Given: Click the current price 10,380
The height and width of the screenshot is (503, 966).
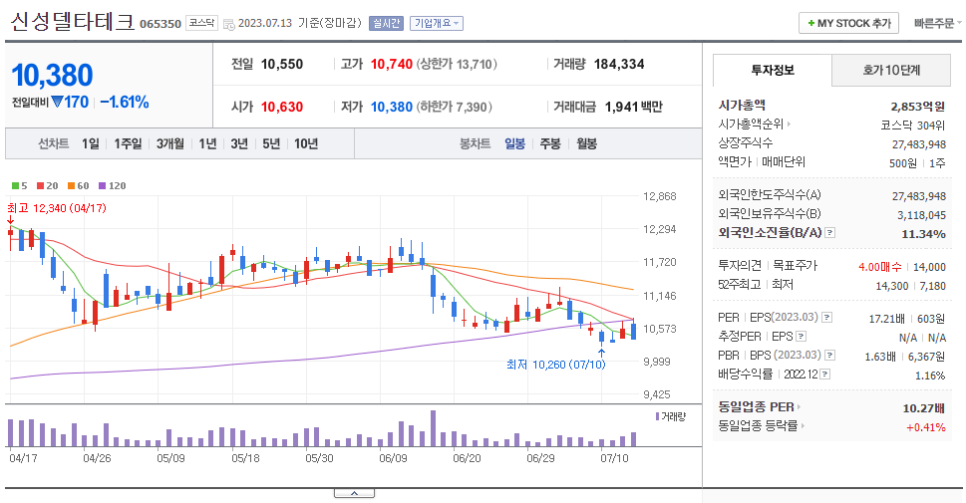Looking at the screenshot, I should 52,76.
